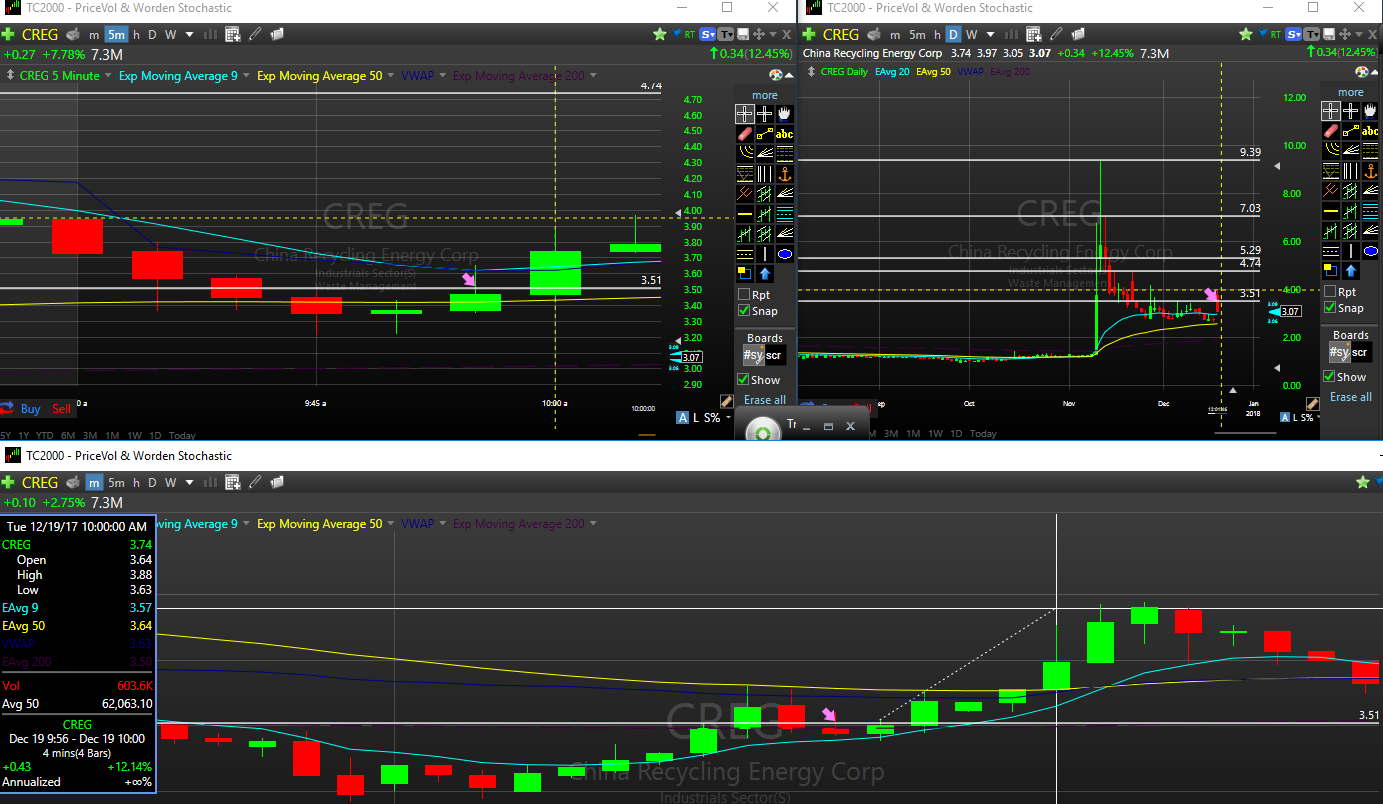Select the m time frame in the bottom window

[x=93, y=482]
